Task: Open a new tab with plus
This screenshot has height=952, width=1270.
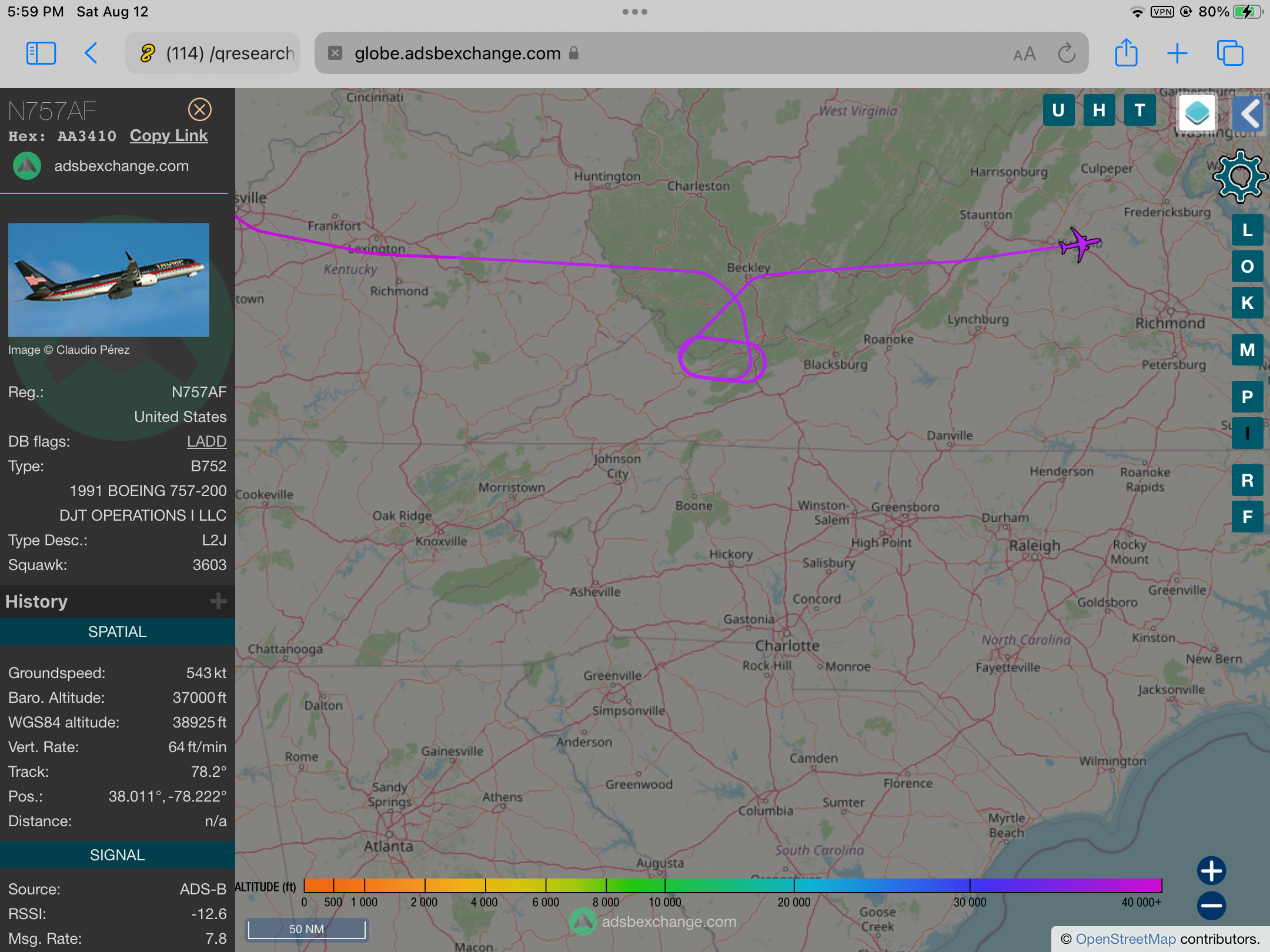Action: (x=1177, y=53)
